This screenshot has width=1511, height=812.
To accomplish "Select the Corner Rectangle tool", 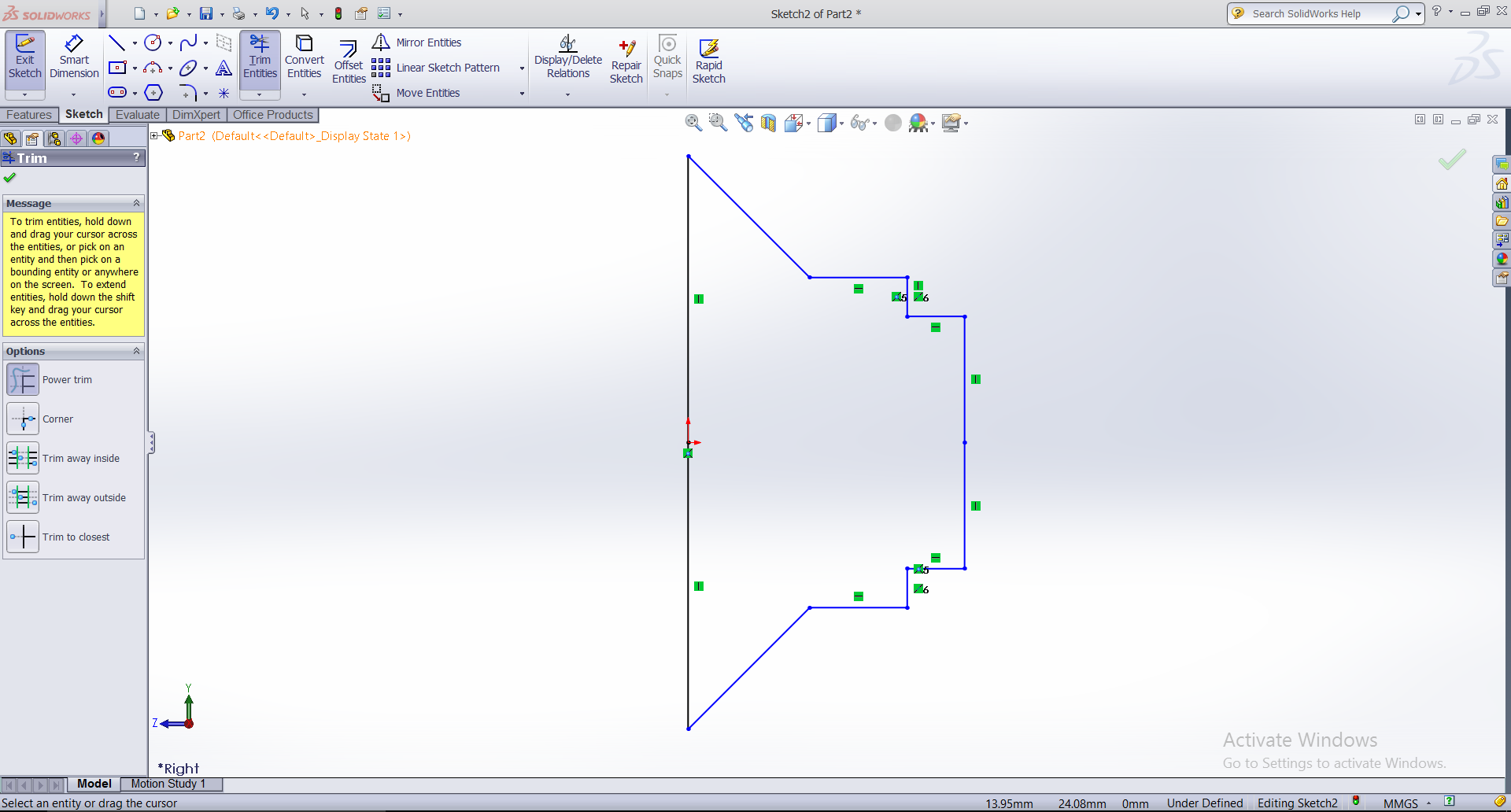I will (117, 68).
